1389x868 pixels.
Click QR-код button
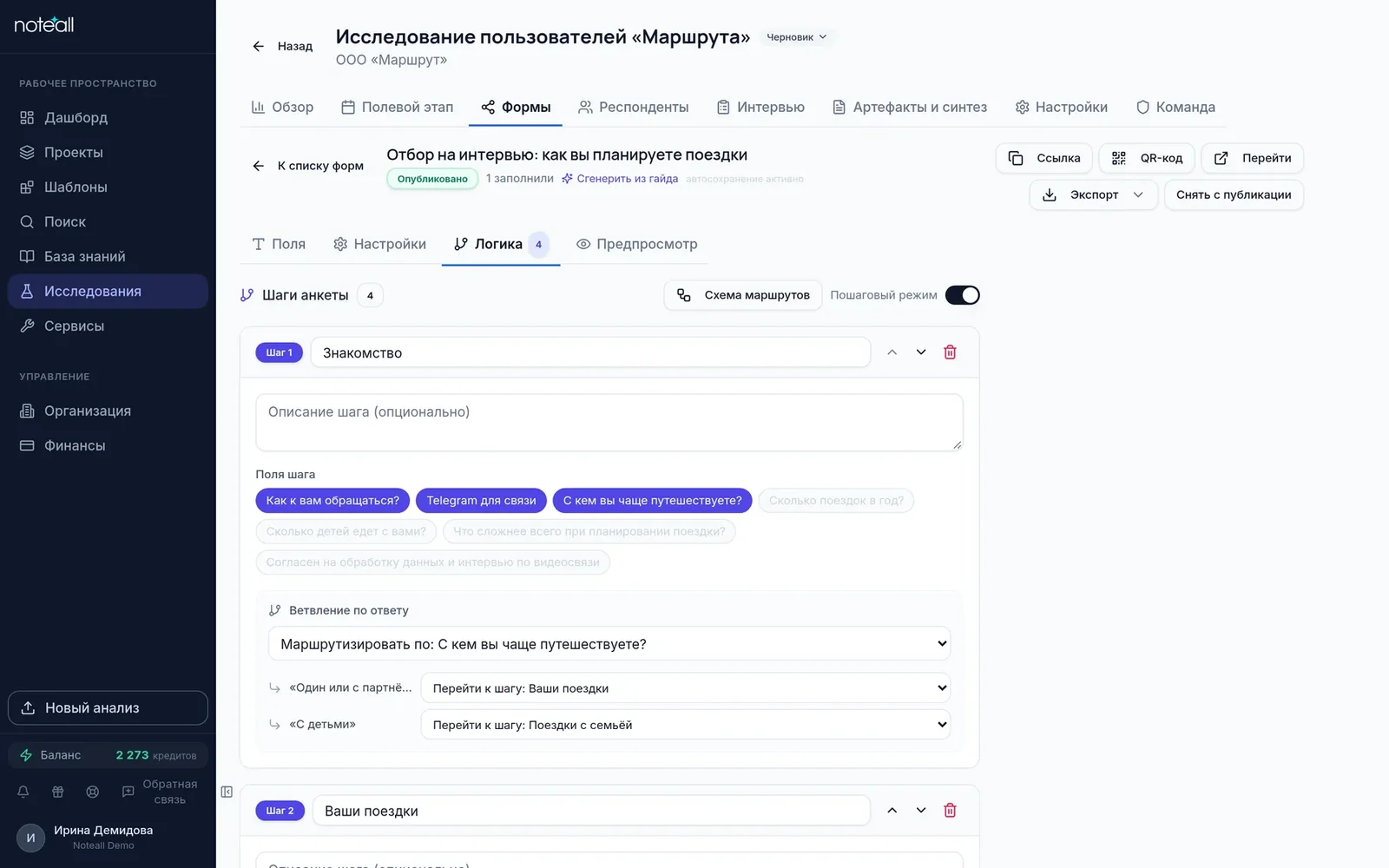pyautogui.click(x=1147, y=158)
